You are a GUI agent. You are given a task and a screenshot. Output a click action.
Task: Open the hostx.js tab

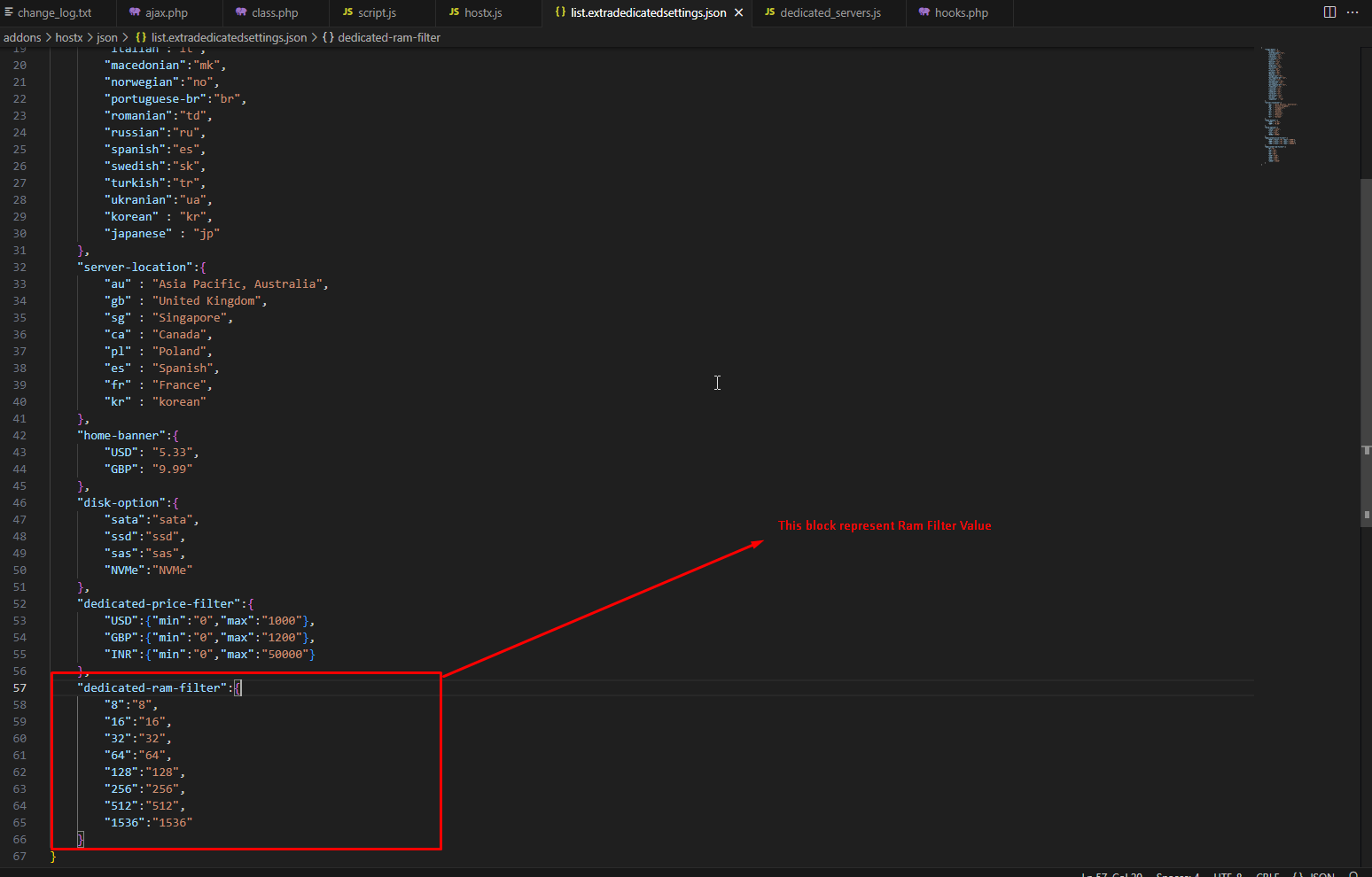click(x=483, y=12)
